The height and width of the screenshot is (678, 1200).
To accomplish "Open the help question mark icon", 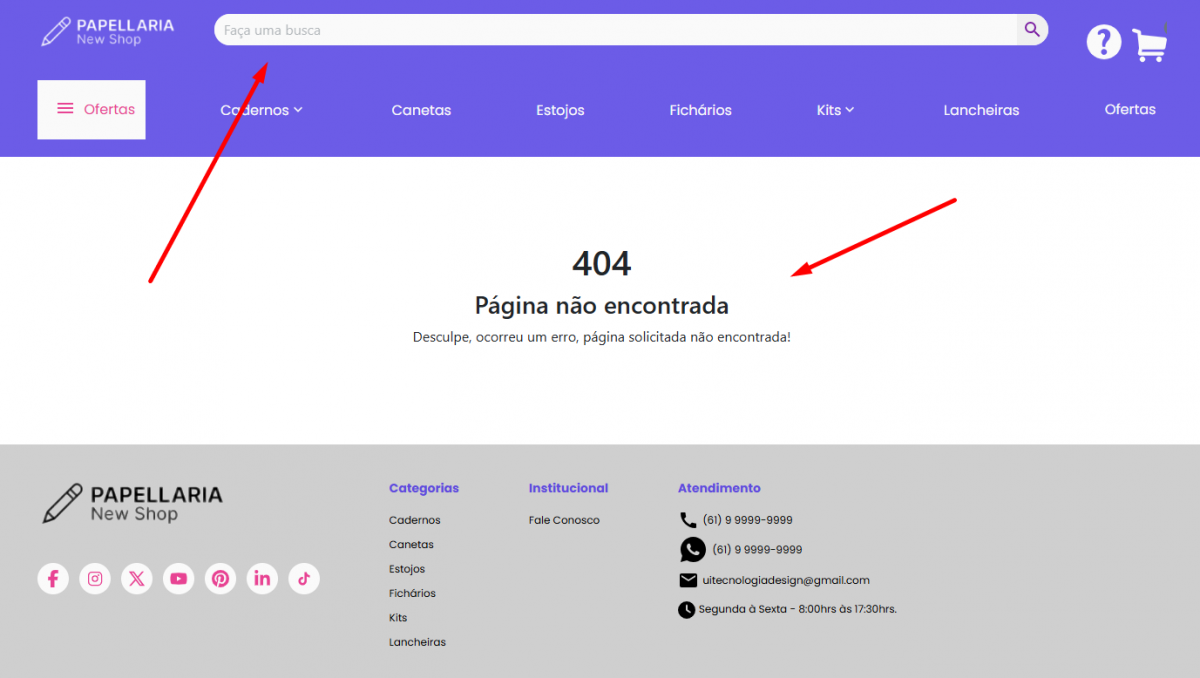I will (x=1103, y=42).
